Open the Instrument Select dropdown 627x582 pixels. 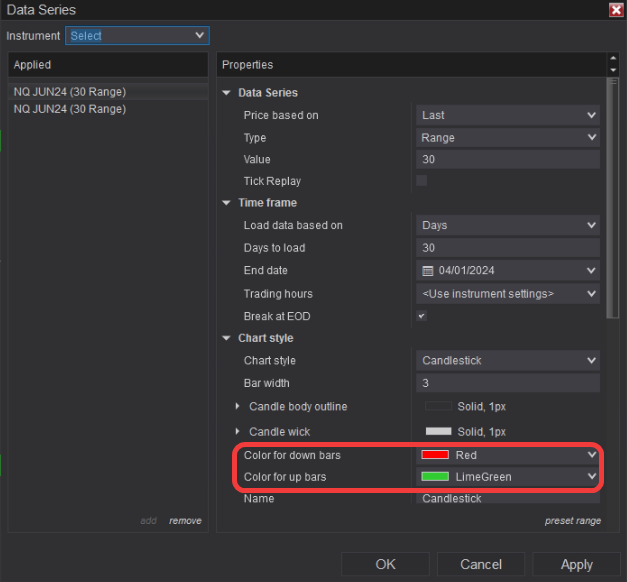(137, 35)
